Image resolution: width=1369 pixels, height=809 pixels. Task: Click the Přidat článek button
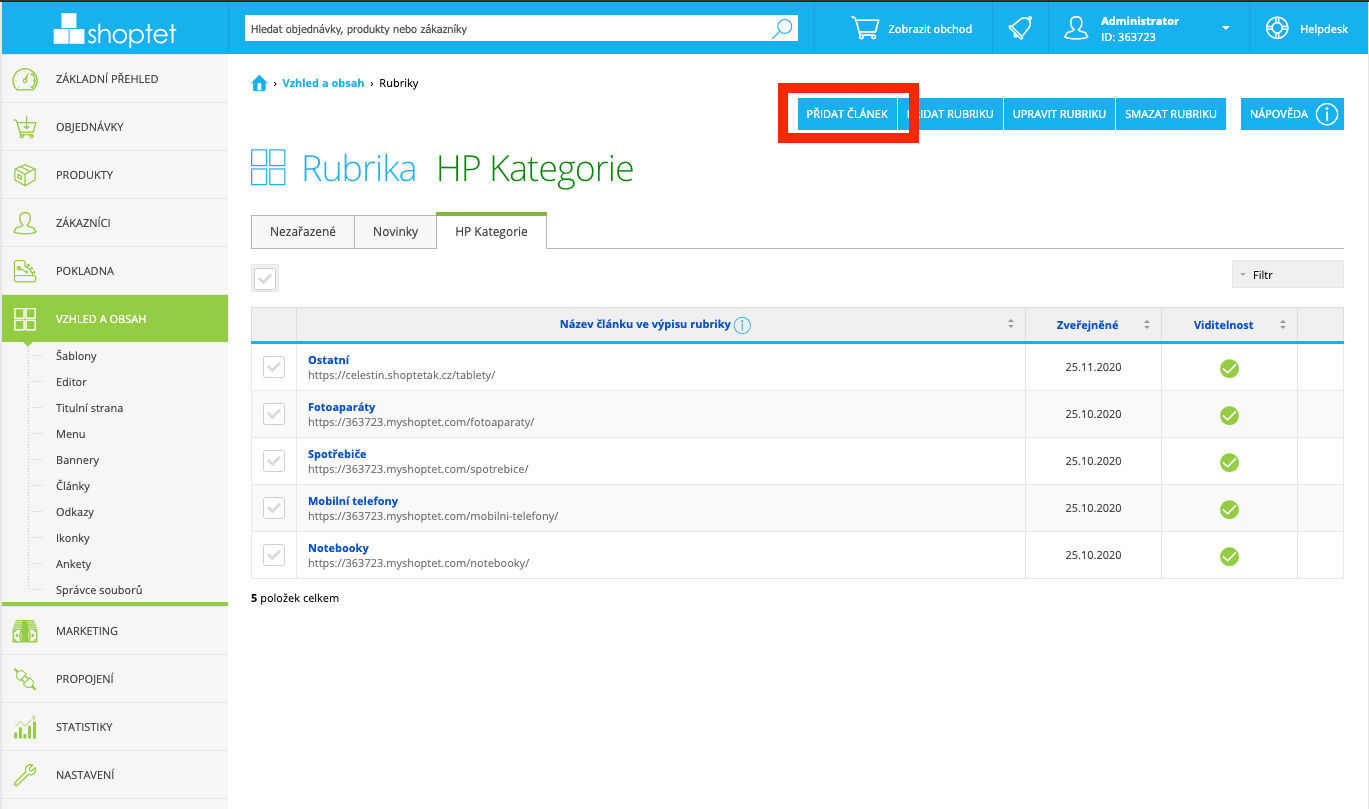point(847,114)
